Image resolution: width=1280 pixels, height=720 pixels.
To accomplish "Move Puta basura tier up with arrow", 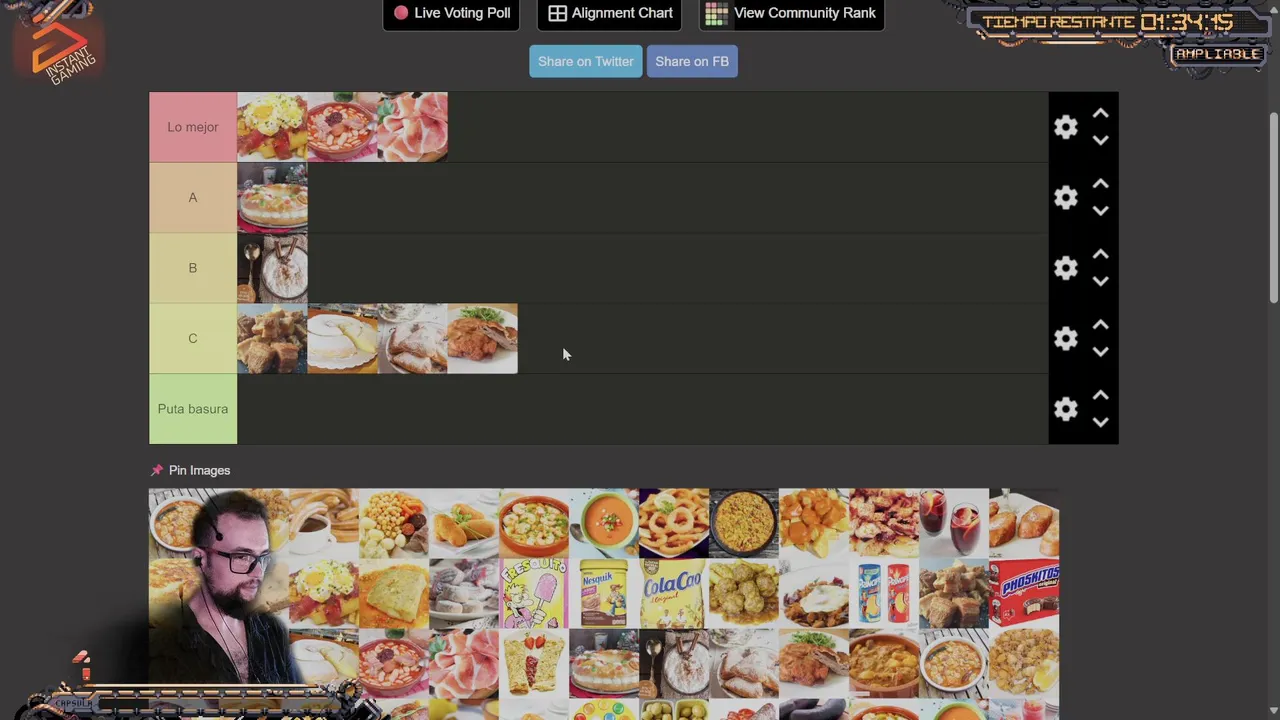I will 1100,396.
